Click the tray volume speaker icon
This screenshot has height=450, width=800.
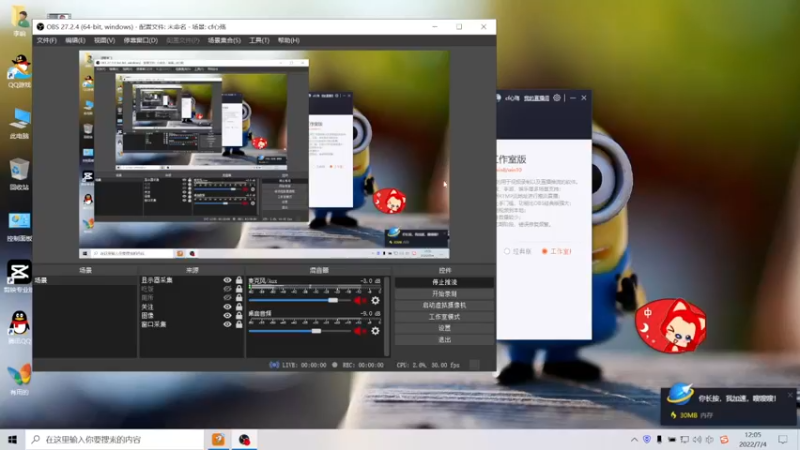(x=697, y=439)
